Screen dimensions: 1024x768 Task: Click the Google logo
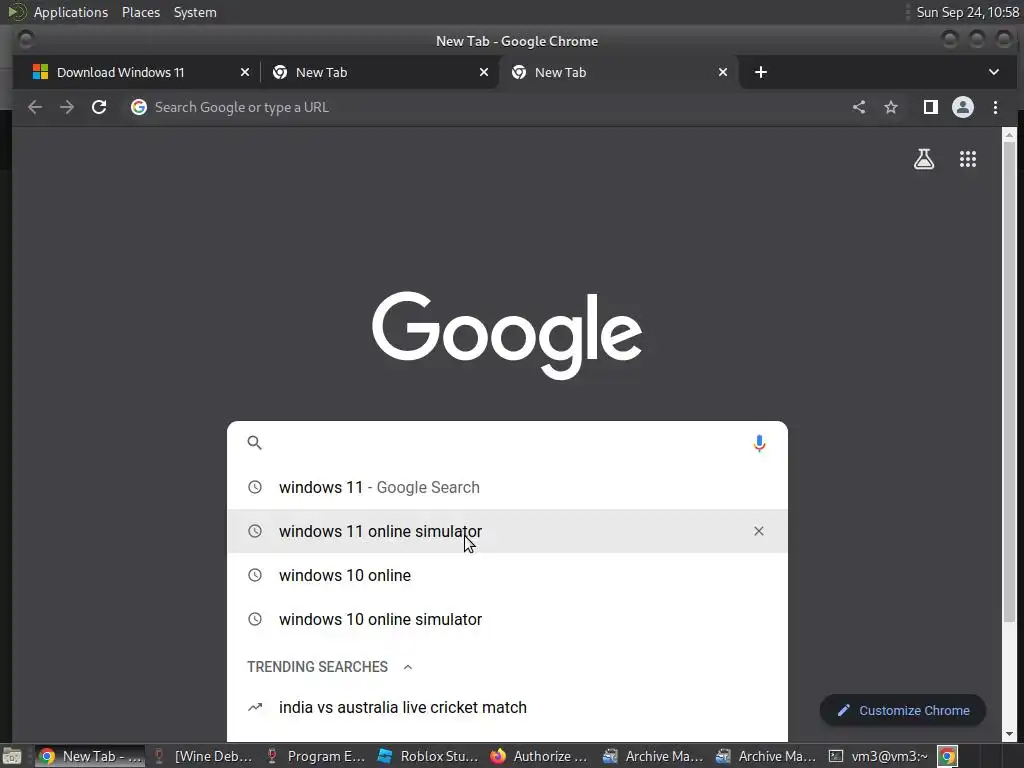pyautogui.click(x=507, y=335)
